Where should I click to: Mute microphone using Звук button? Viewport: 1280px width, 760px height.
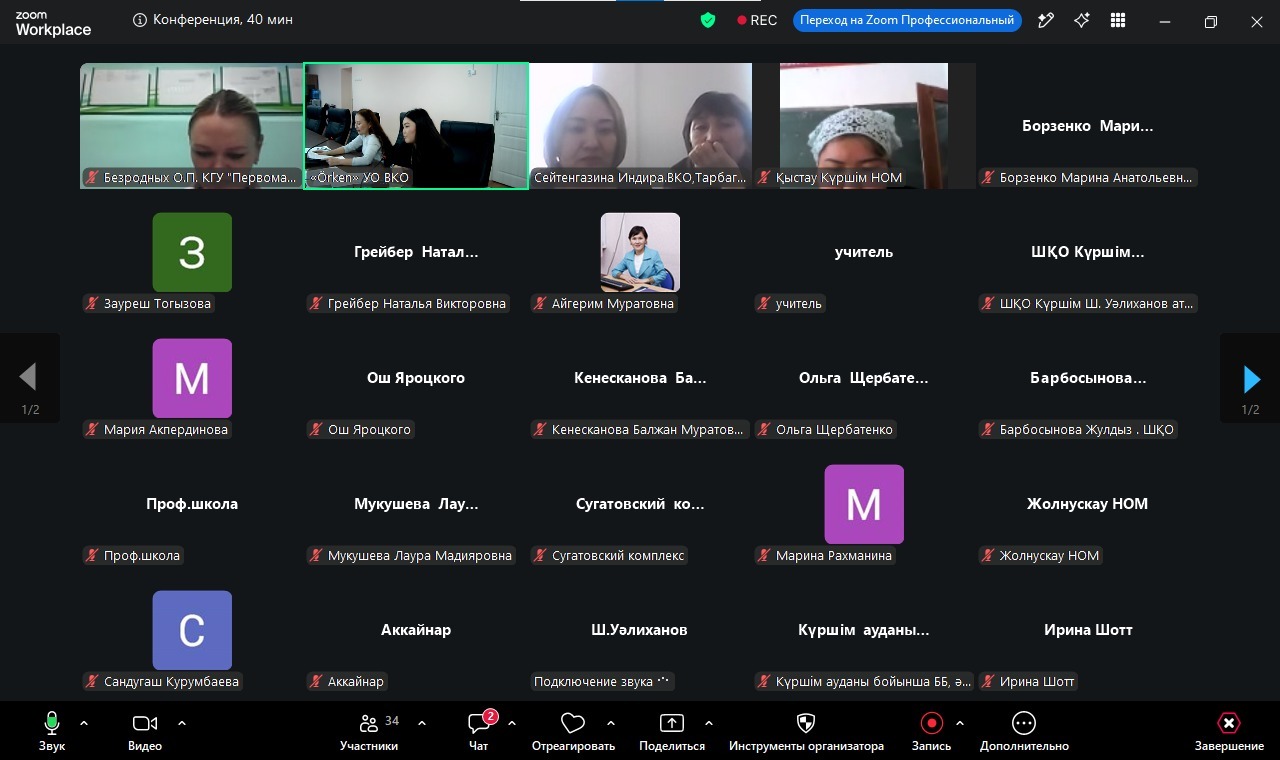point(52,731)
